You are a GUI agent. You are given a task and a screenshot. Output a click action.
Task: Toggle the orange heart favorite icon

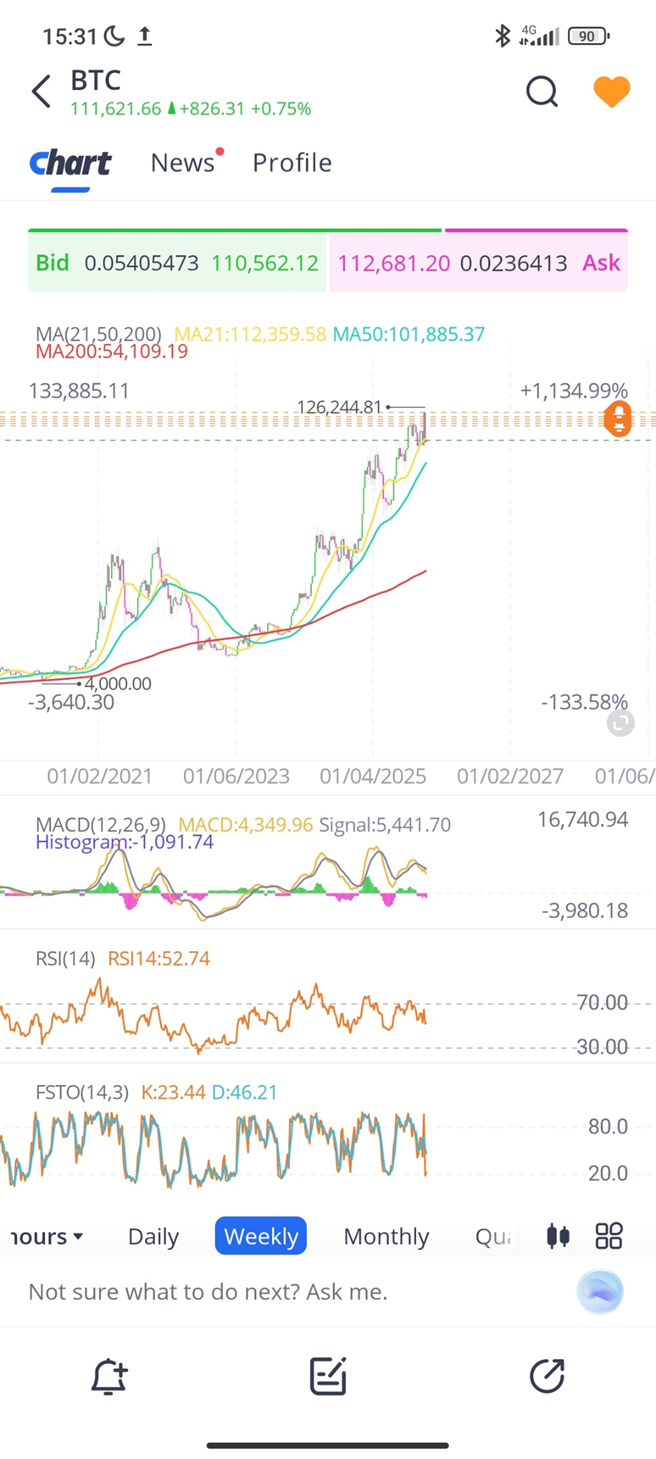tap(611, 92)
